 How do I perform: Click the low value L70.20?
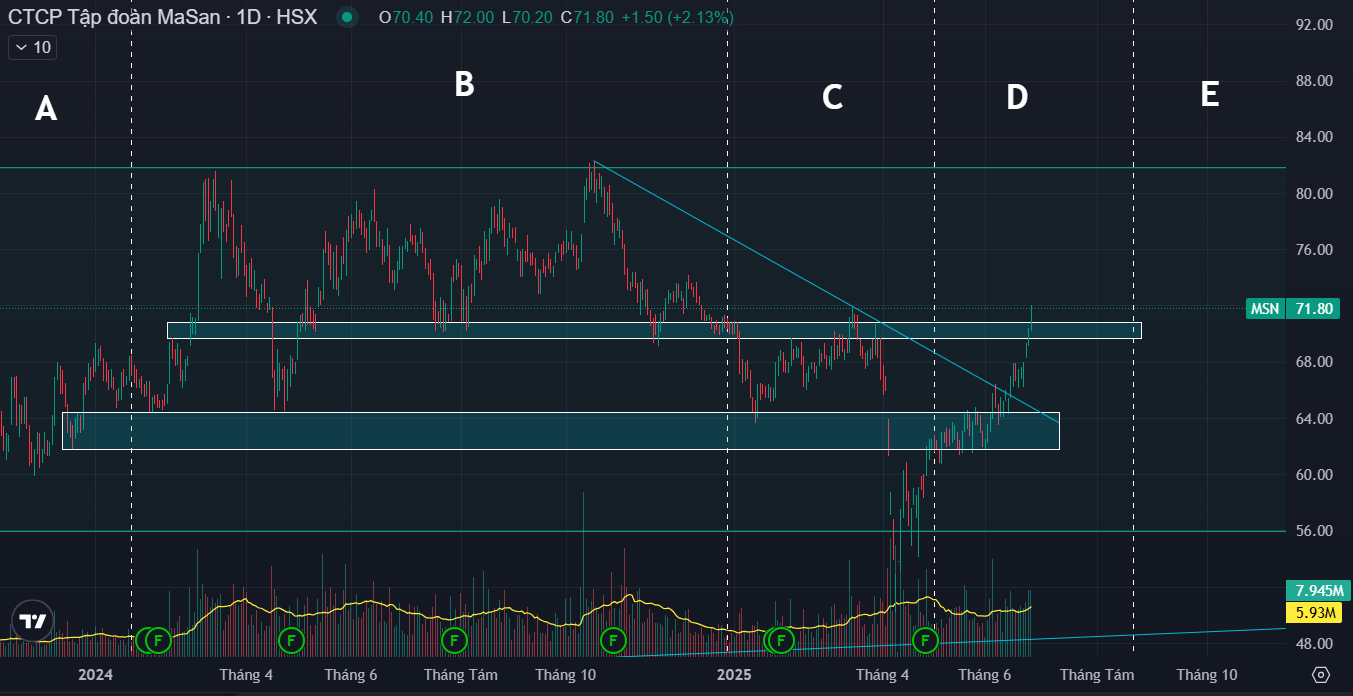point(528,17)
